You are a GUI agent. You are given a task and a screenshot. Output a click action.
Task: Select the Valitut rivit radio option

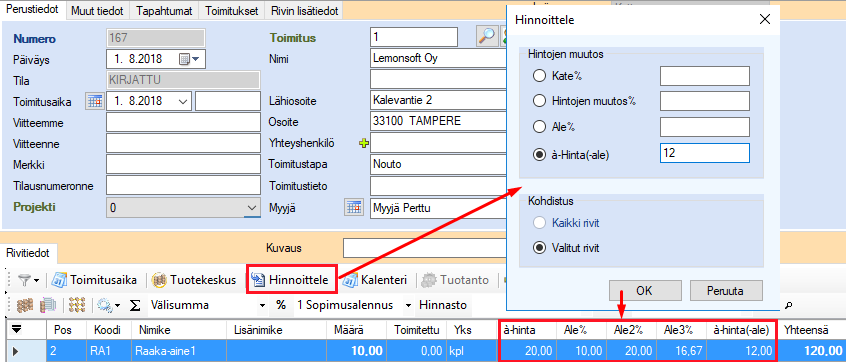click(x=539, y=248)
